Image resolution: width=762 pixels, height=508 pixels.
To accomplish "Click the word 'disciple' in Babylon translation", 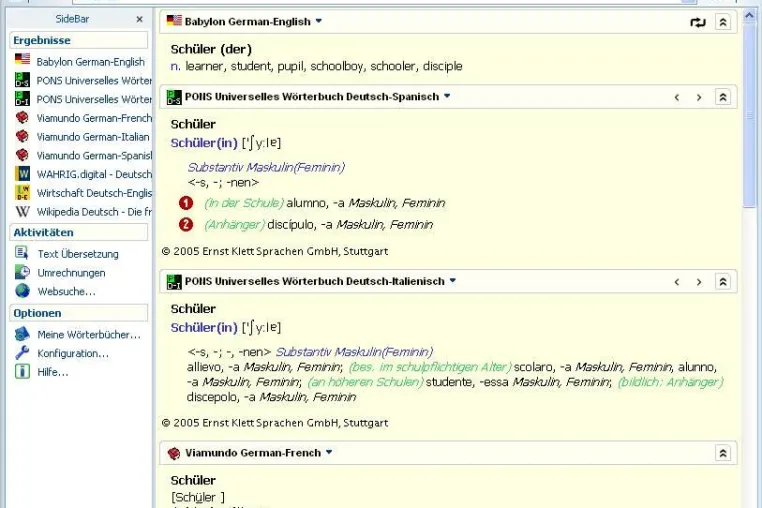I will coord(442,66).
